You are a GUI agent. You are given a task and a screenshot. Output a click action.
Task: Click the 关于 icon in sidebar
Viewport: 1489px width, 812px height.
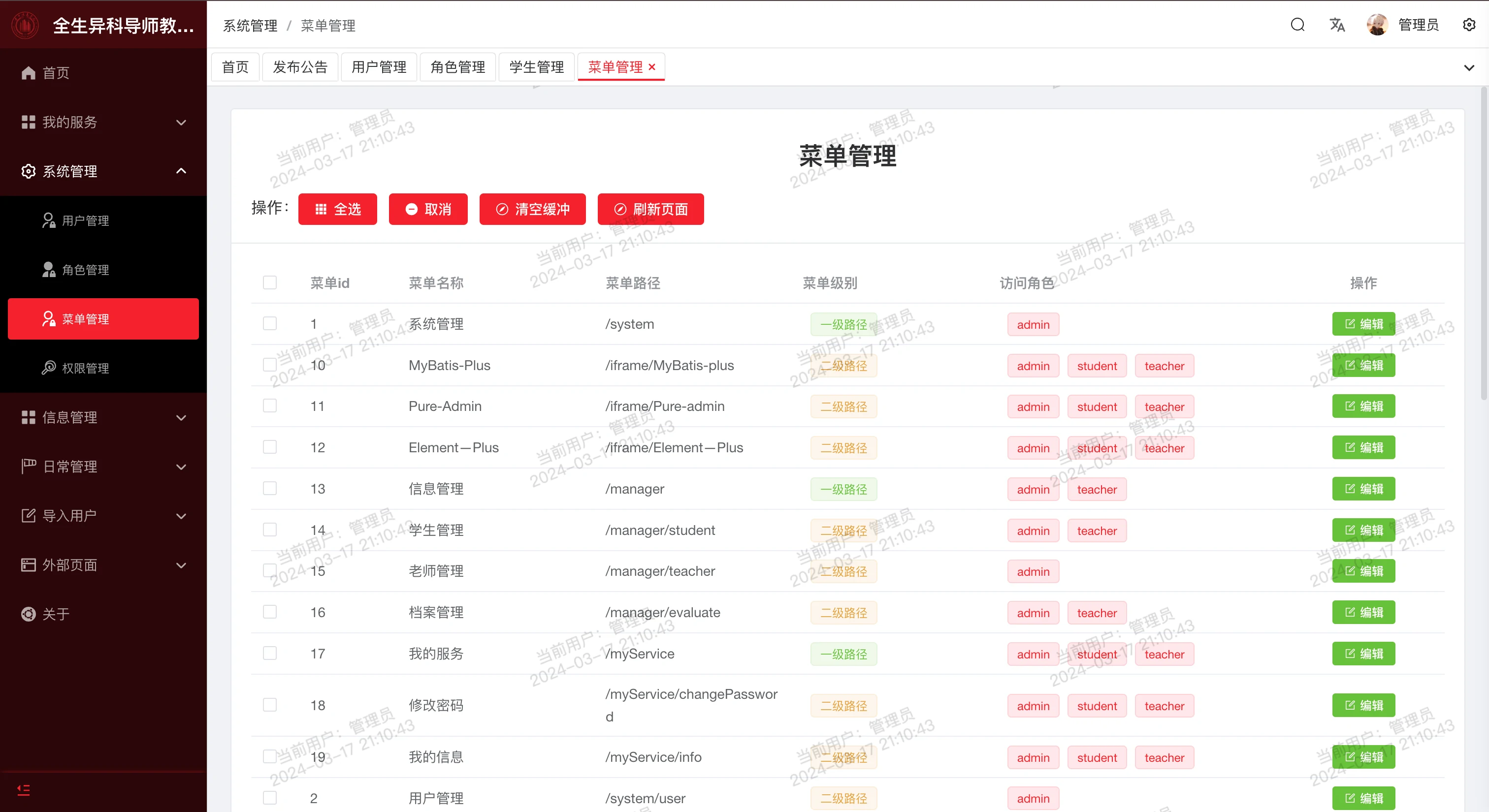pos(29,614)
